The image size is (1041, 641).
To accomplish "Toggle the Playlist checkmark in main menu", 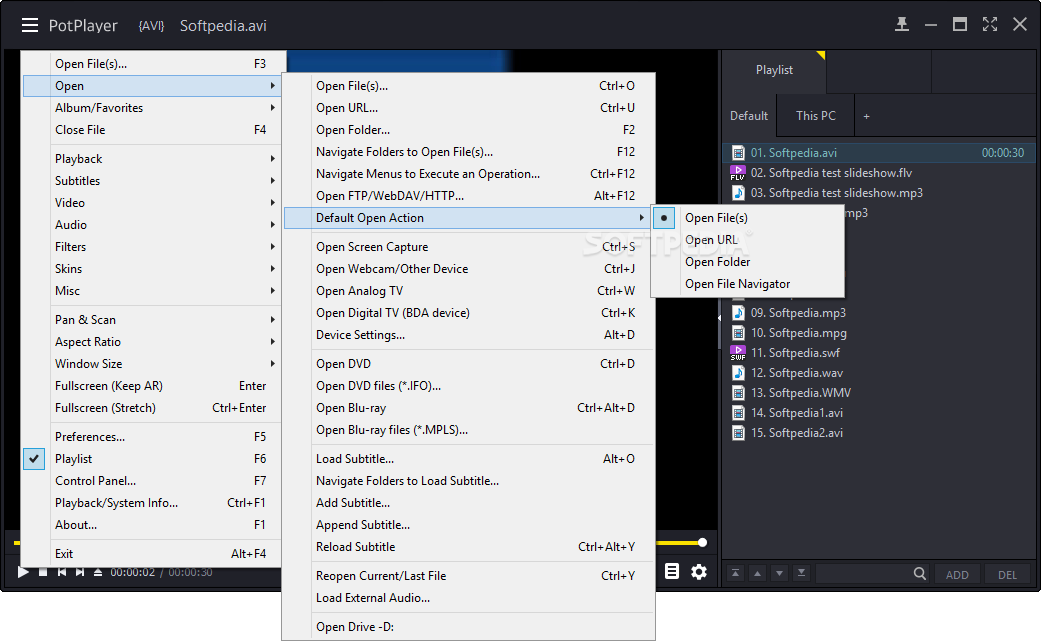I will tap(34, 459).
